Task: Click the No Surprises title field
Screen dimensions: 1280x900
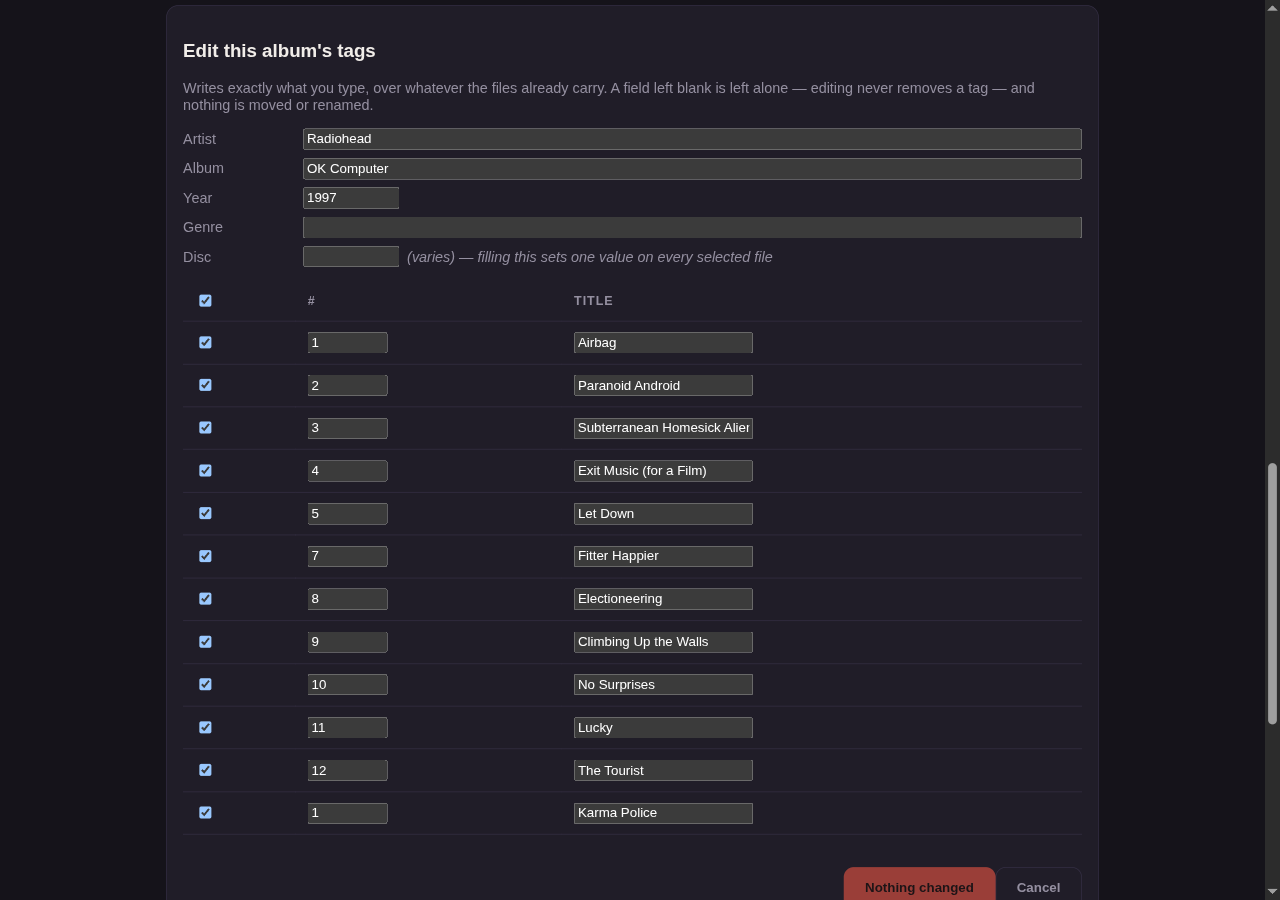Action: tap(663, 685)
